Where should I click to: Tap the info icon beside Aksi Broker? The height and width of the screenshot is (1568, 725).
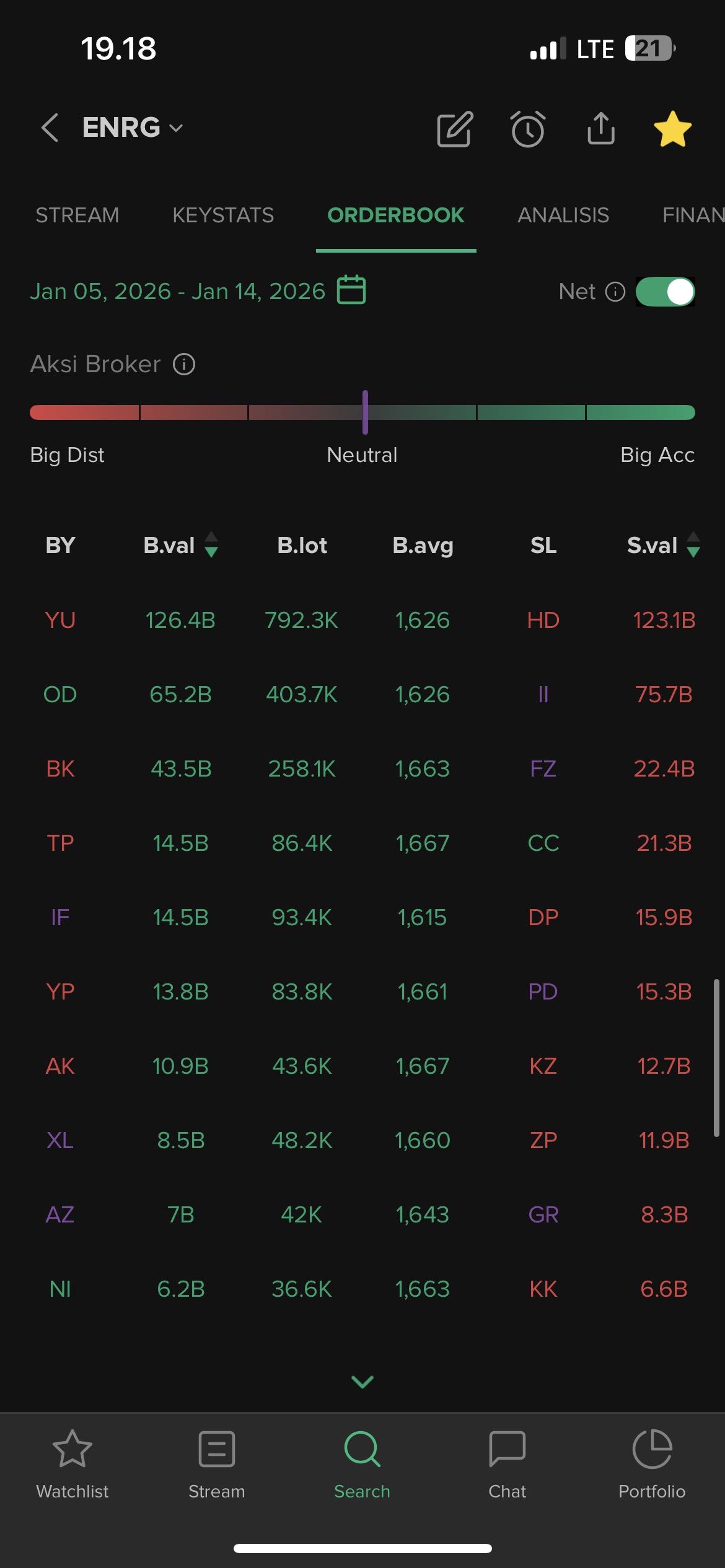point(184,364)
